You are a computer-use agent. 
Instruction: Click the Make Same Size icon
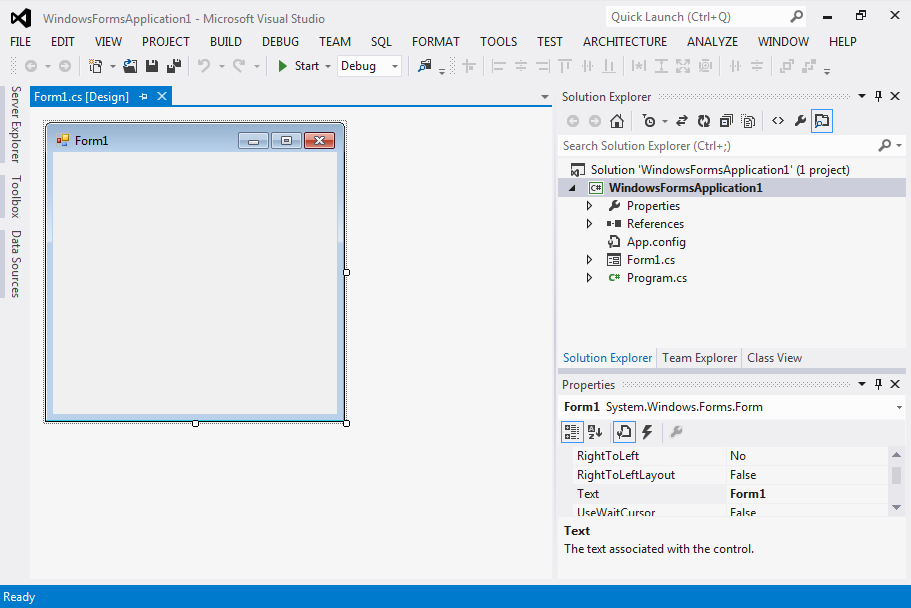click(683, 66)
